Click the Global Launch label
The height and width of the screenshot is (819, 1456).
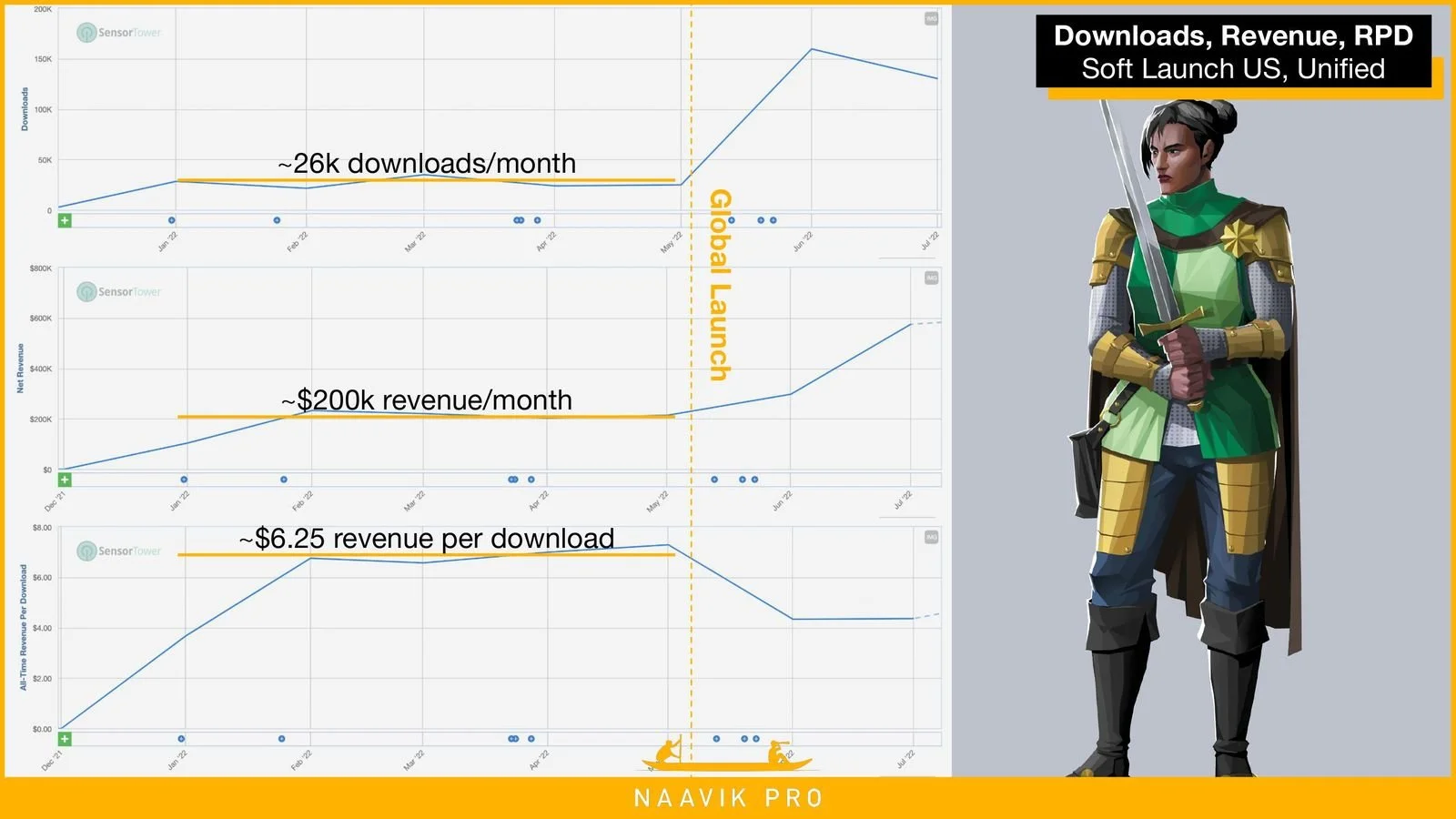(719, 282)
